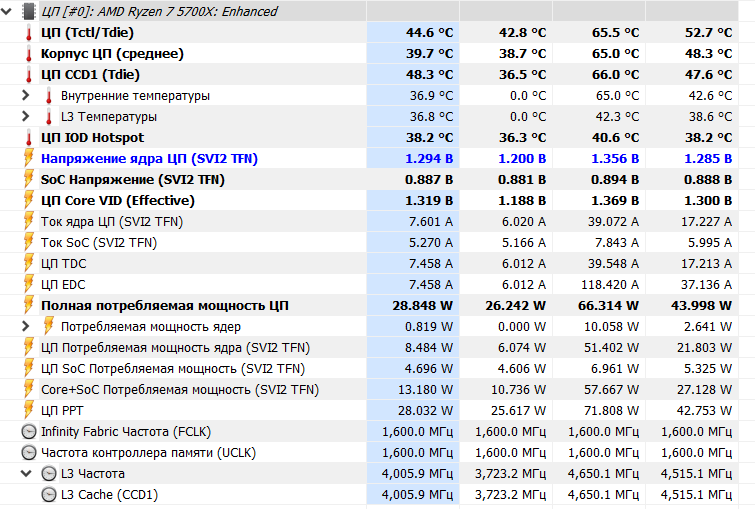This screenshot has height=509, width=755.
Task: Click thermometer icon beside ЦП (Tctl/Tdie)
Action: (x=28, y=32)
